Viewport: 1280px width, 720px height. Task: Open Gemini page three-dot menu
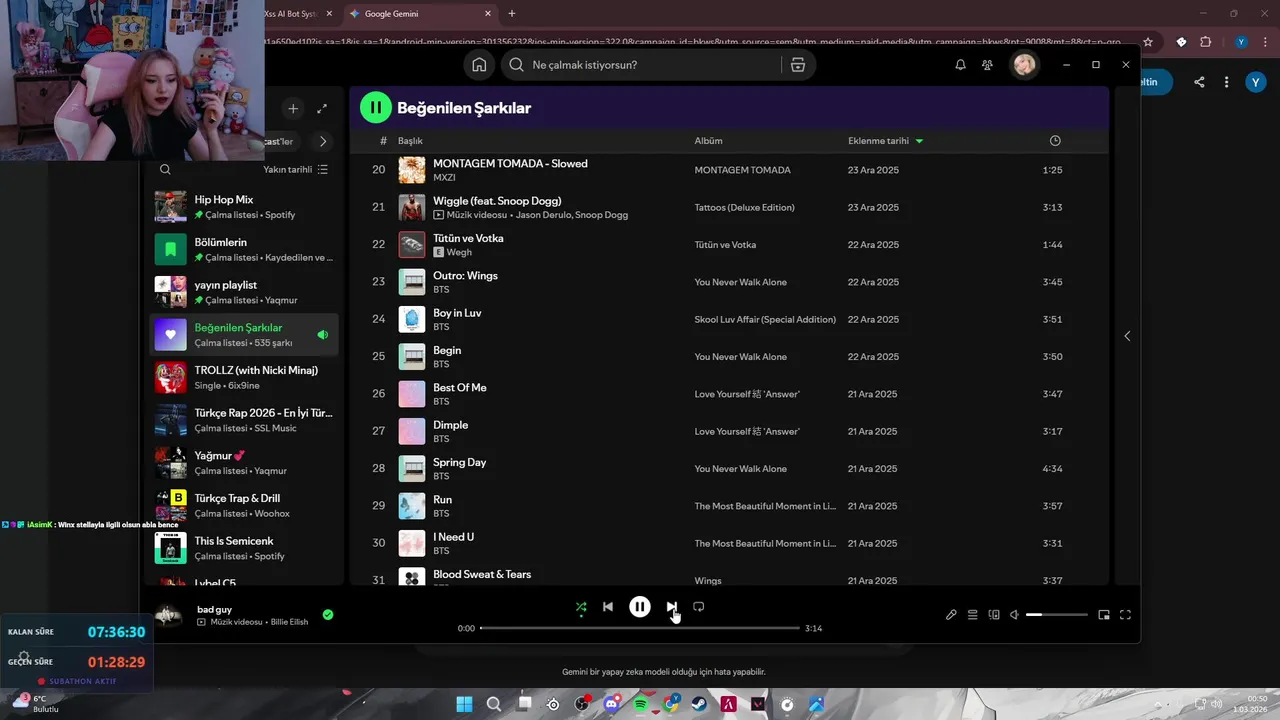[1227, 82]
